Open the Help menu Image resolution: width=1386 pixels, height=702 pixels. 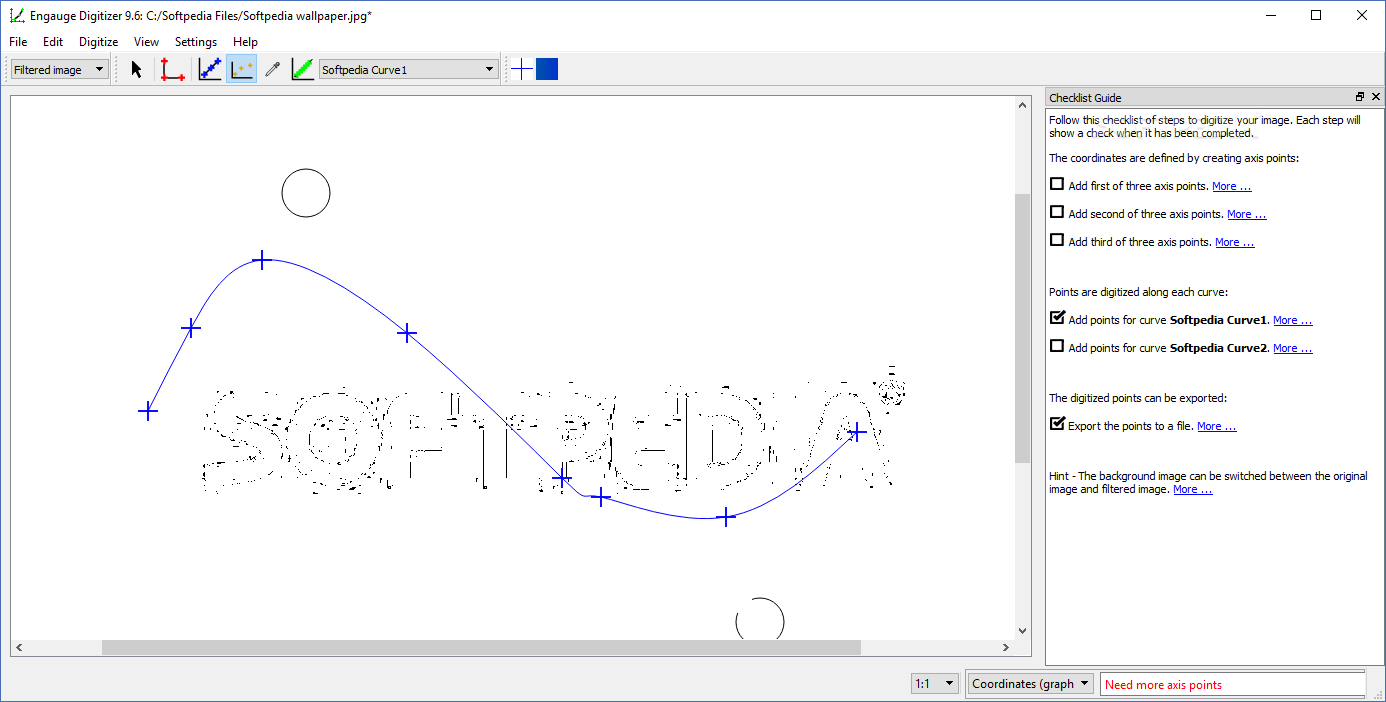click(x=245, y=42)
